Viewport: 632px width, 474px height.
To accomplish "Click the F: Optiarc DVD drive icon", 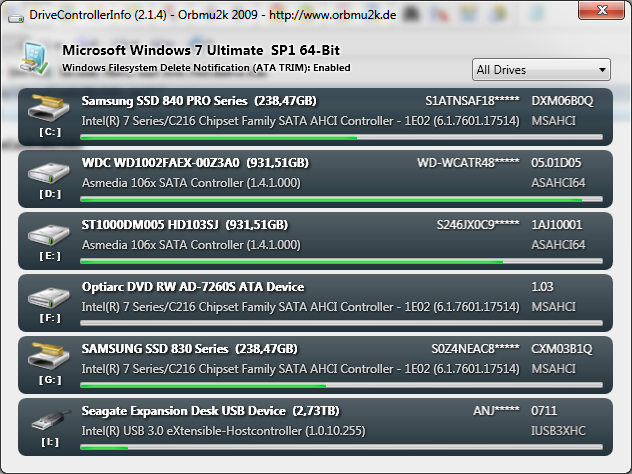I will (48, 296).
